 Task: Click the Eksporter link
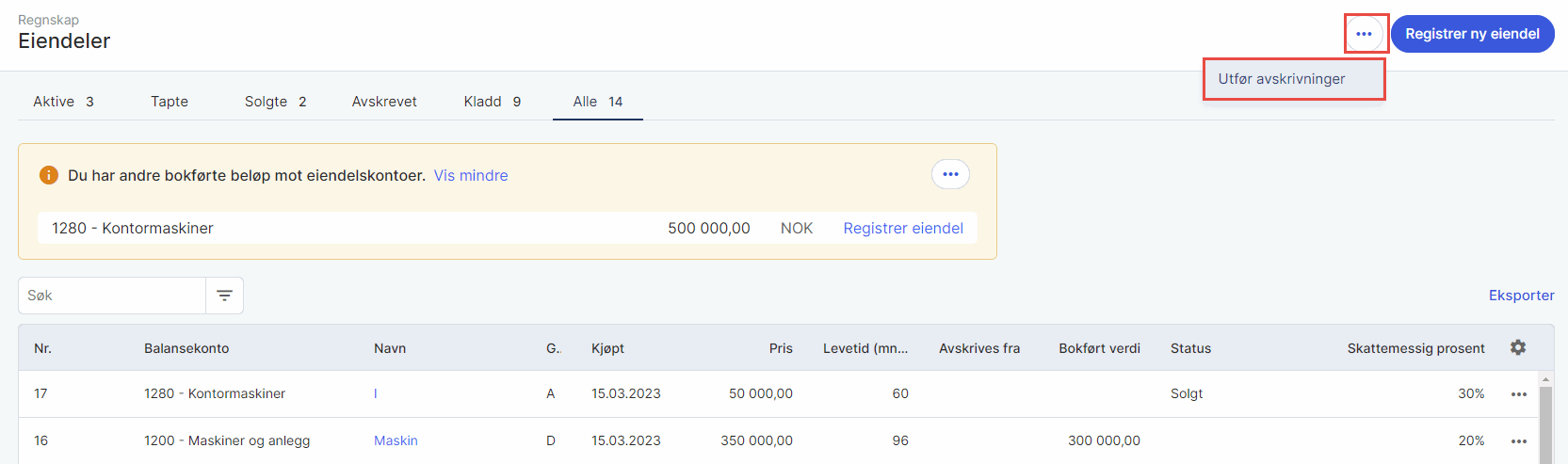tap(1521, 296)
